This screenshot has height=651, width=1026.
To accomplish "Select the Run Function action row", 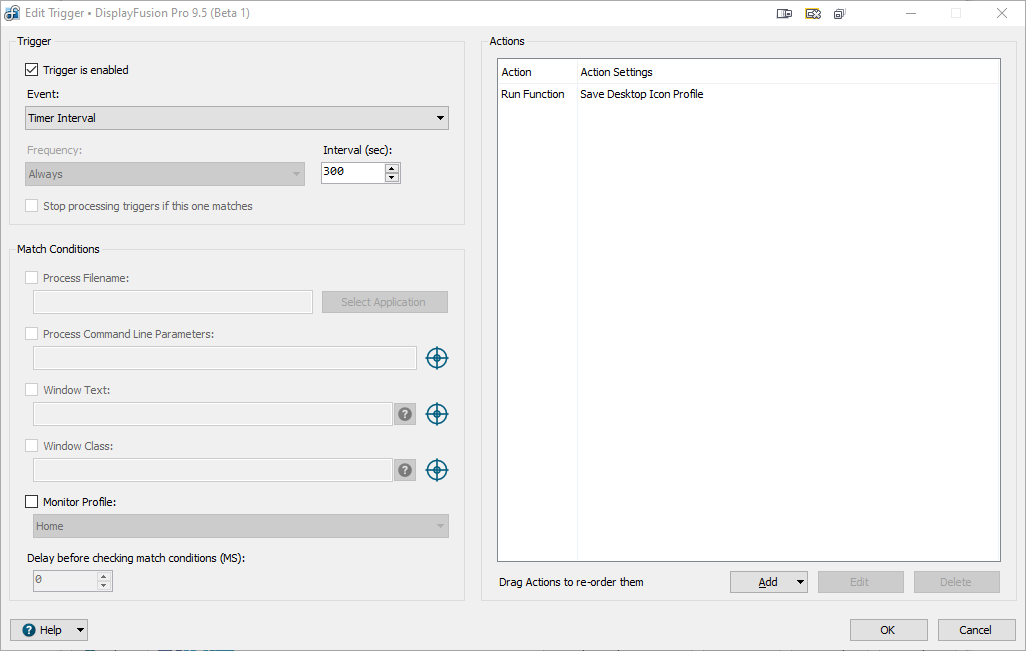I will 533,94.
